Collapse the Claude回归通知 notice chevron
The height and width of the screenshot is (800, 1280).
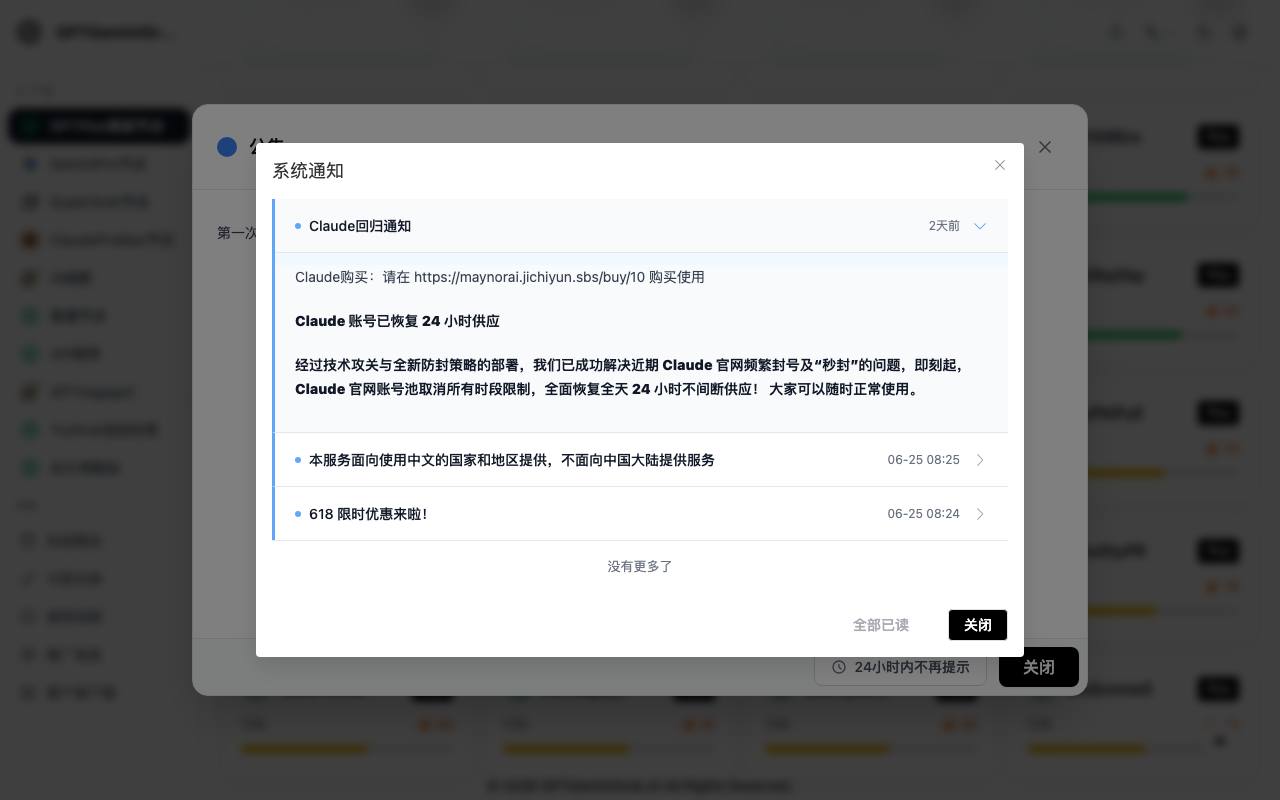980,226
